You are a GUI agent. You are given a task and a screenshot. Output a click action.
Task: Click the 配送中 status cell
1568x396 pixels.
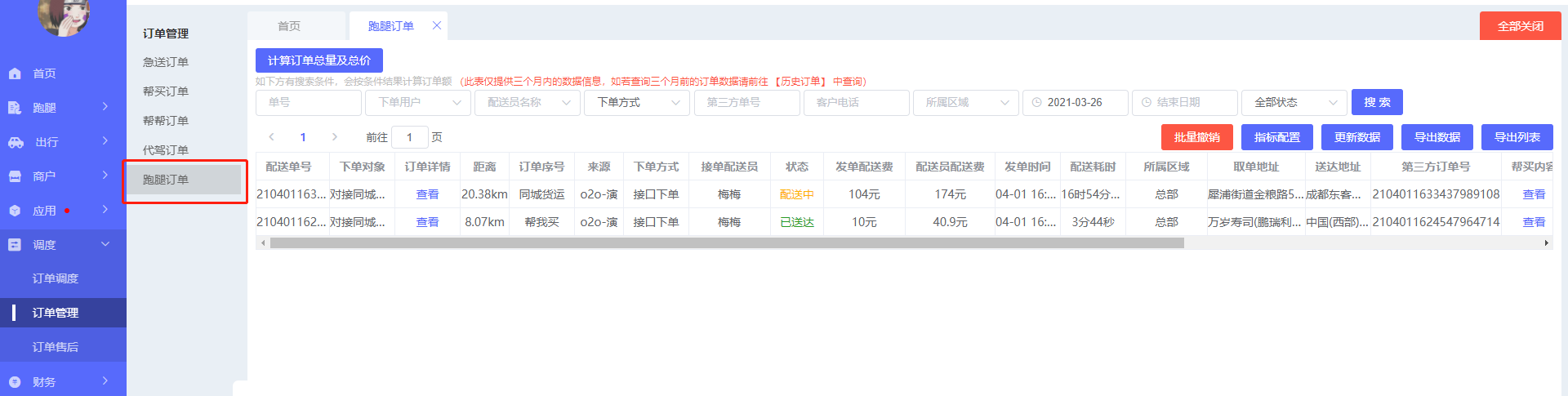(796, 194)
